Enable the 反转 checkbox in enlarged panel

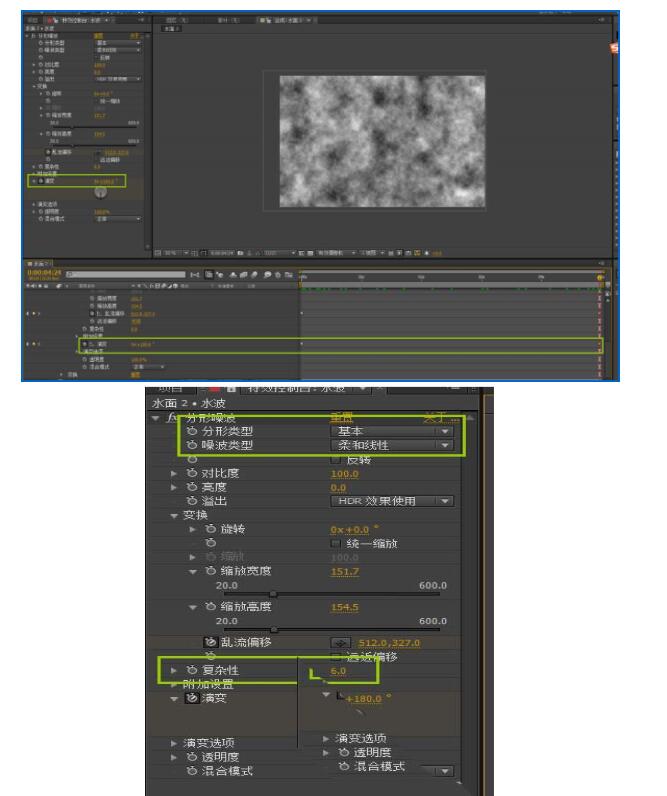336,460
